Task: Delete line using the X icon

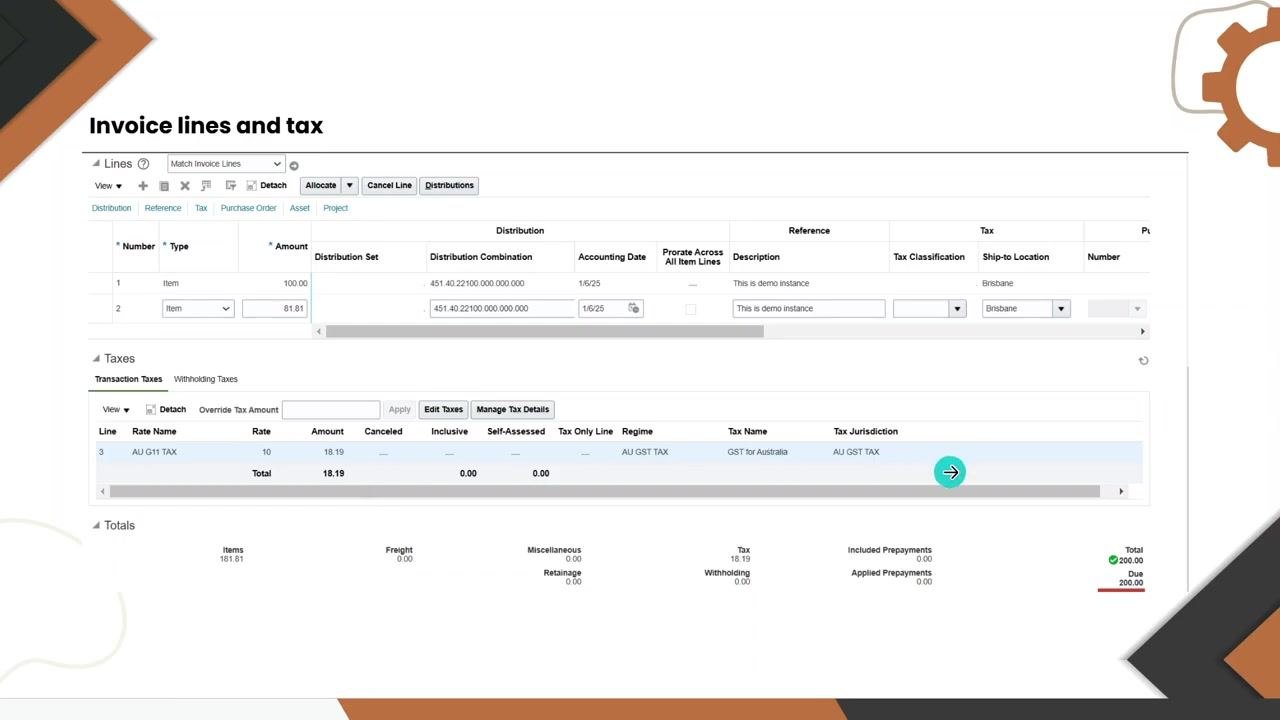Action: click(x=185, y=186)
